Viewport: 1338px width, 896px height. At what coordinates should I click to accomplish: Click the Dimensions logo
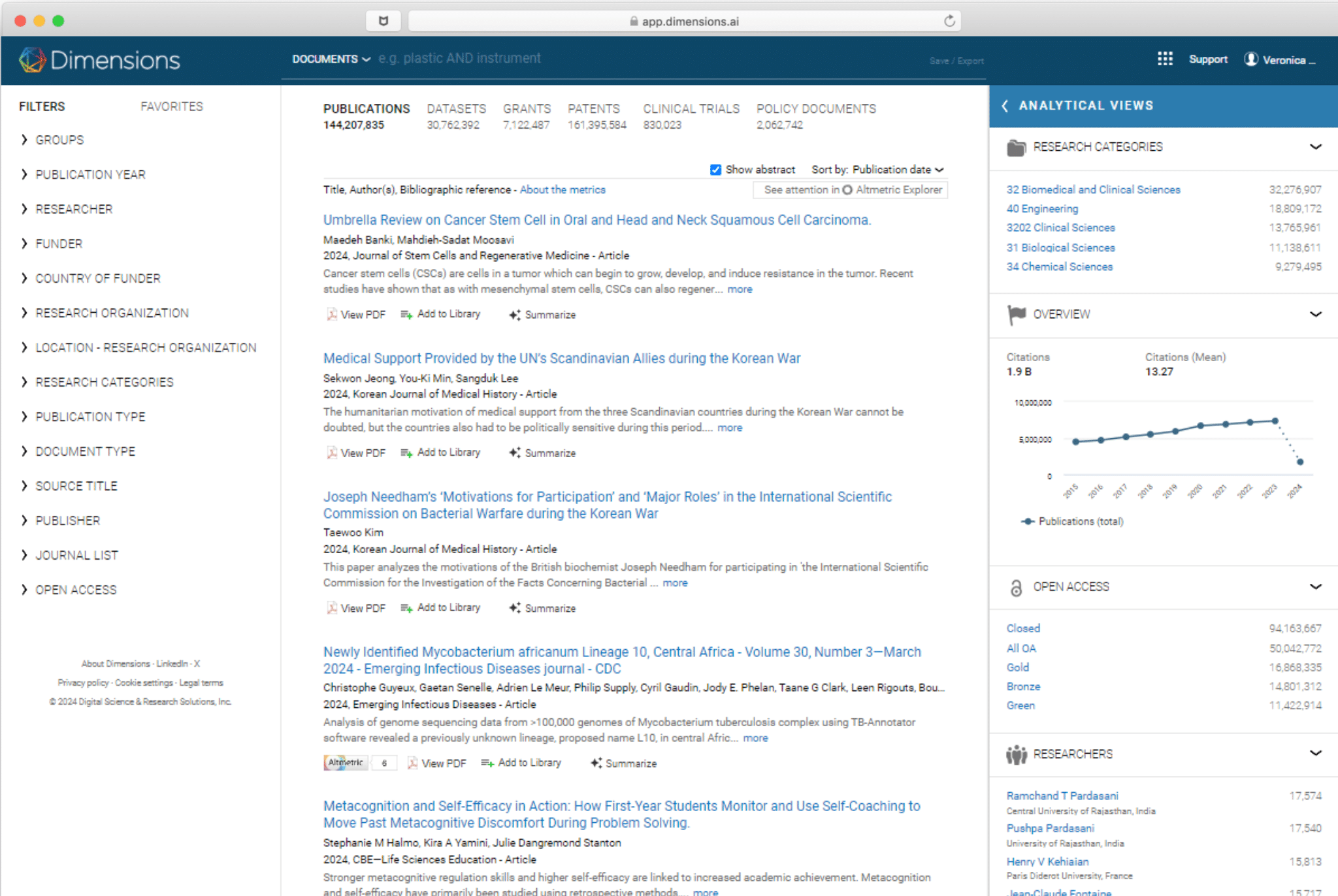pos(99,60)
